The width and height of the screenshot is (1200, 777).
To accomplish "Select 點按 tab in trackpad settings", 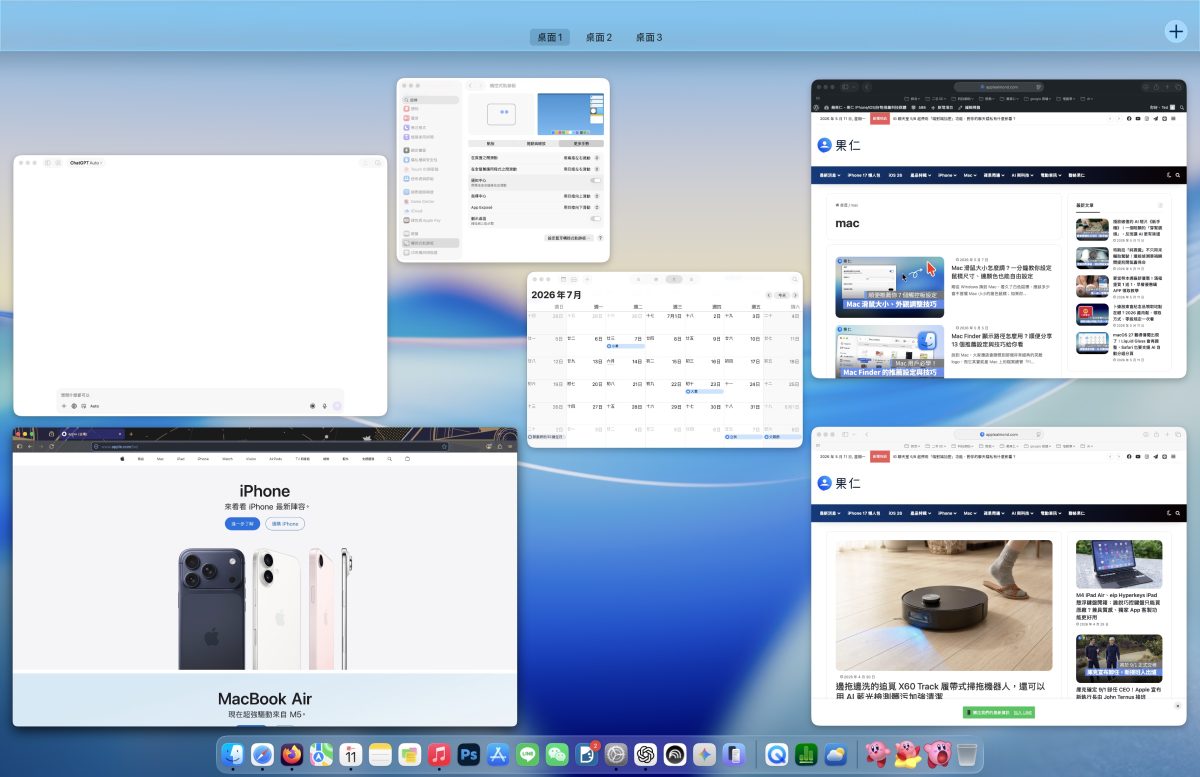I will pos(490,144).
